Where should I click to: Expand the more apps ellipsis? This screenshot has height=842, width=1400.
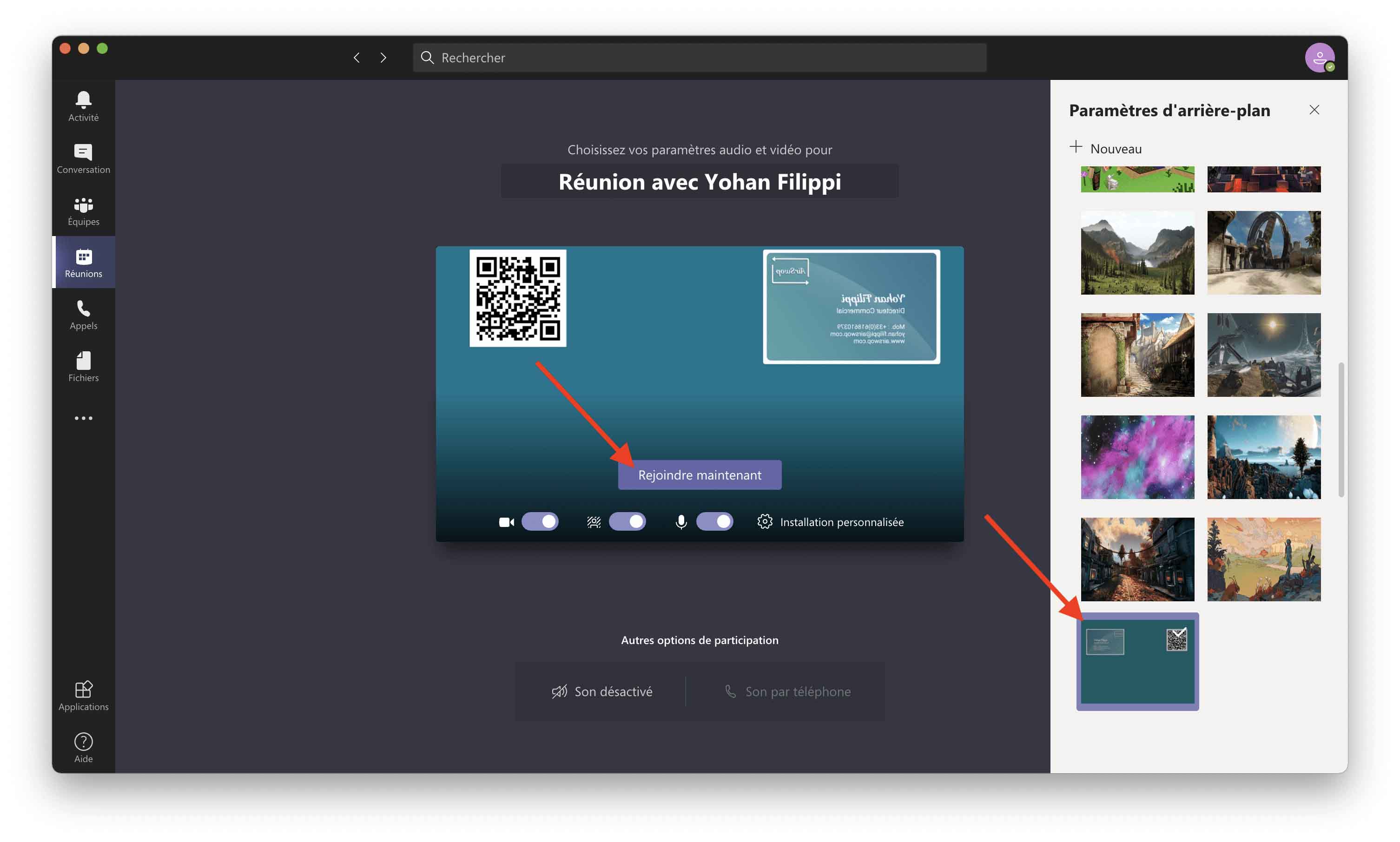pyautogui.click(x=83, y=418)
